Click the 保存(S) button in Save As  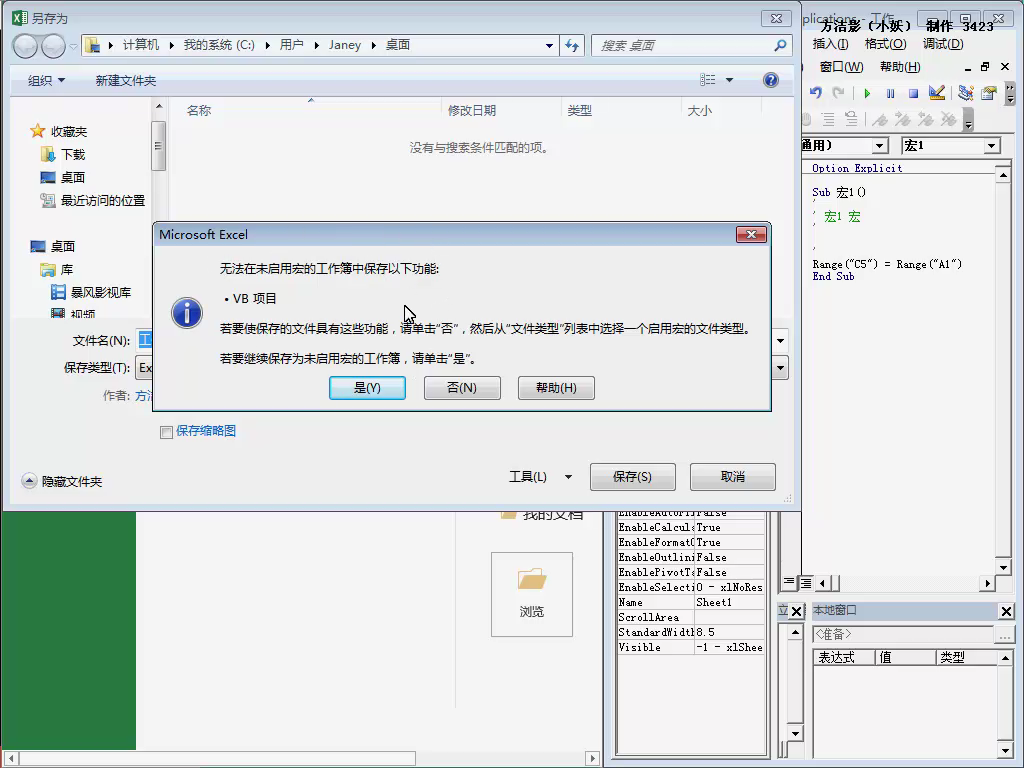pyautogui.click(x=632, y=477)
